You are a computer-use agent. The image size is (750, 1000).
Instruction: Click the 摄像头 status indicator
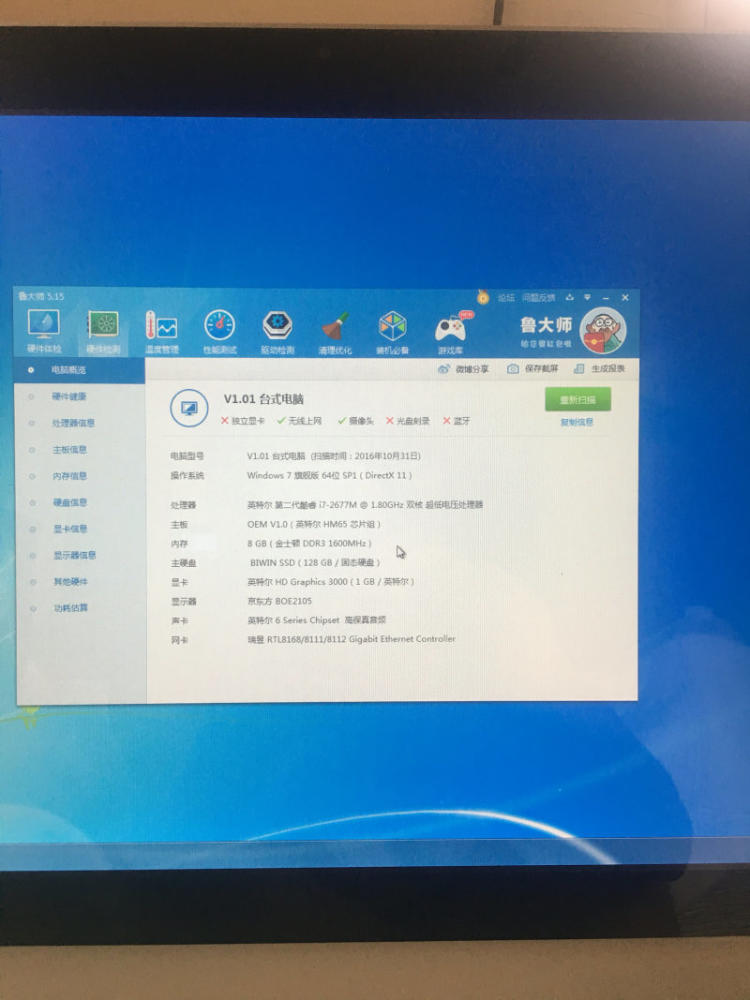coord(355,421)
